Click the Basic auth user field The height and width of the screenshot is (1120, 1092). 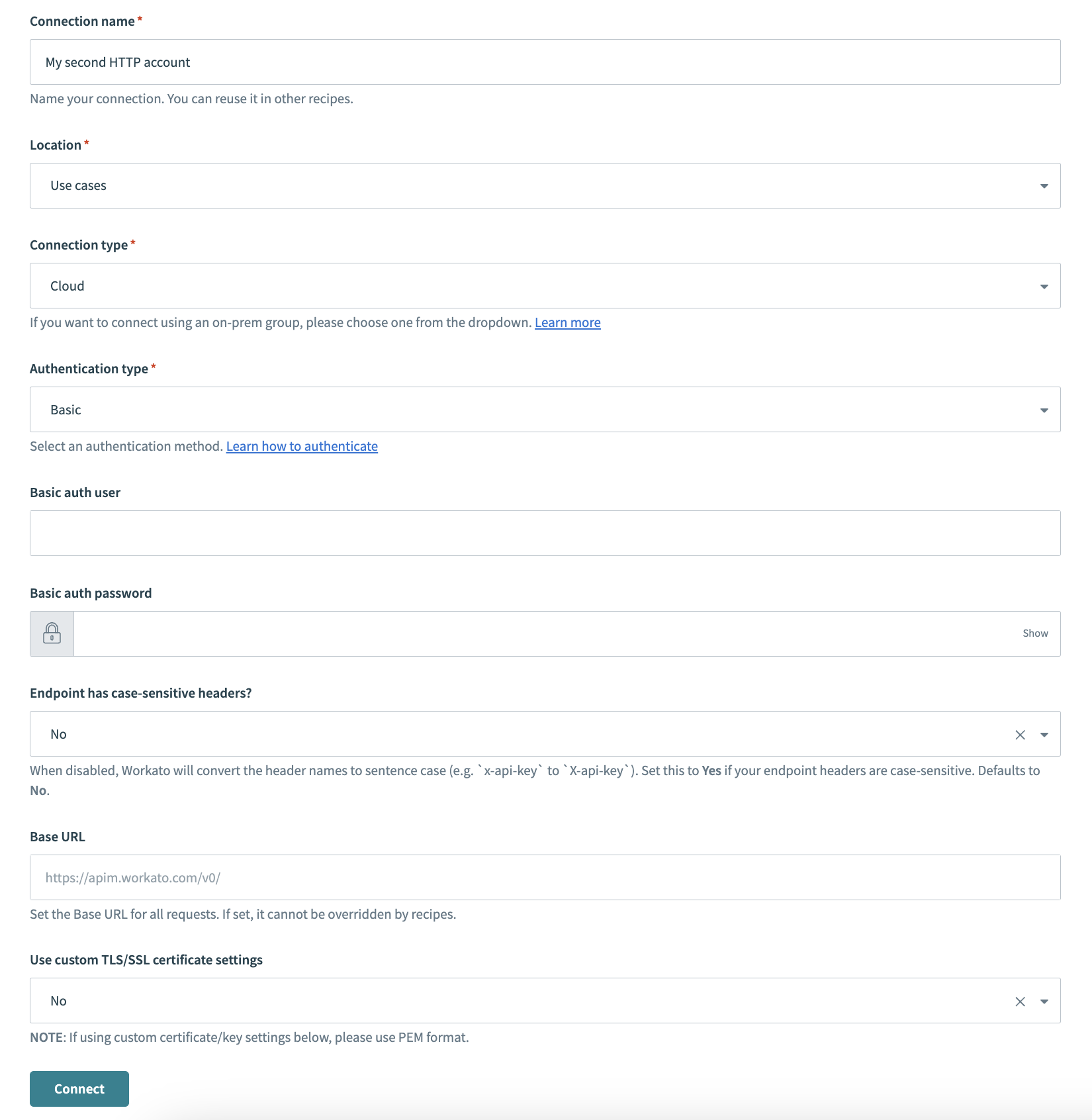[x=463, y=533]
